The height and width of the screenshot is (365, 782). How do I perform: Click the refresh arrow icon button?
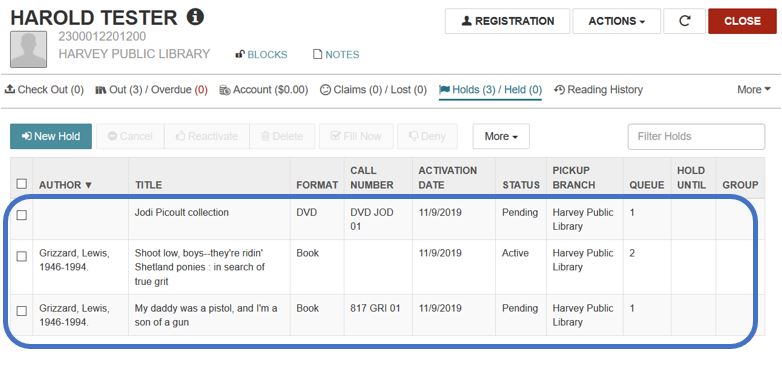pyautogui.click(x=684, y=21)
